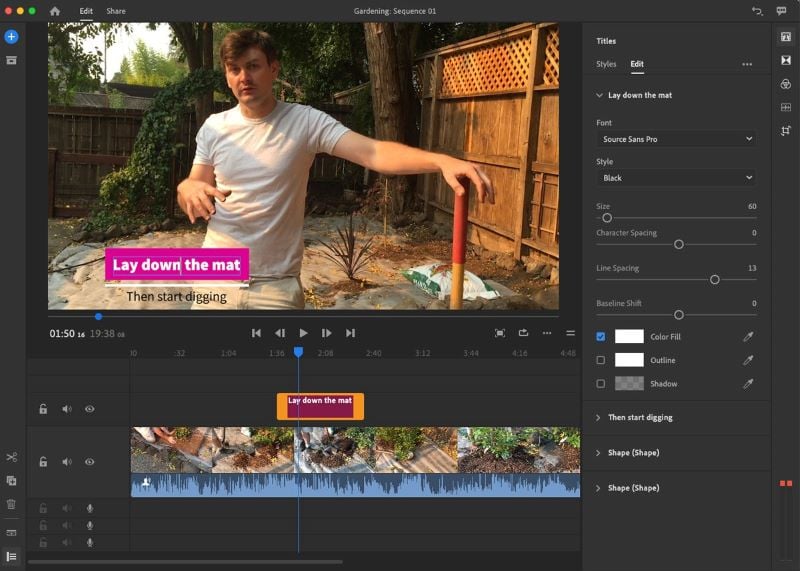
Task: Click the Baseline Shift slider handle
Action: point(679,315)
